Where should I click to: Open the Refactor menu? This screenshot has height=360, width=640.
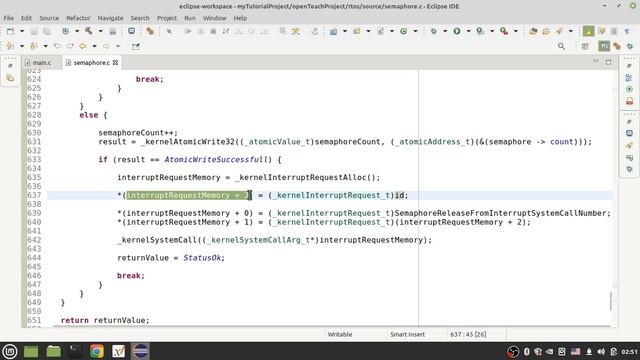78,18
